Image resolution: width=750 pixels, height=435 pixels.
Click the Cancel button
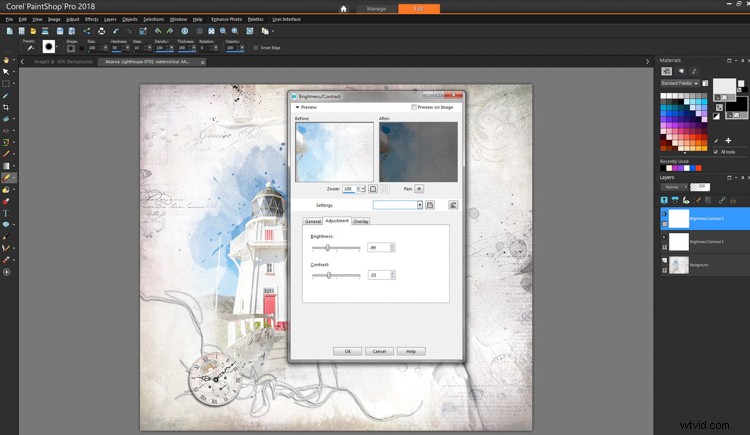(379, 351)
